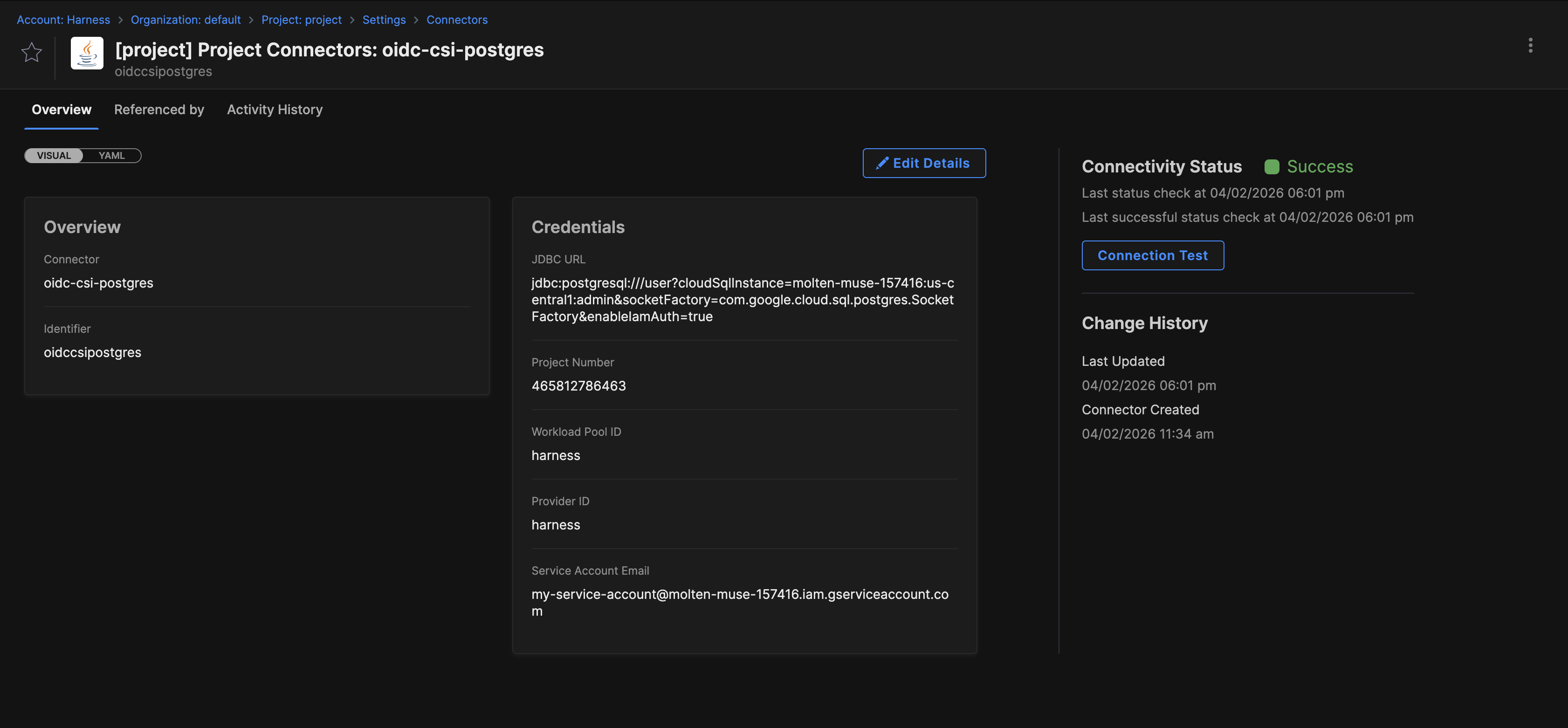Image resolution: width=1568 pixels, height=728 pixels.
Task: Click the Change History heading
Action: click(1144, 323)
